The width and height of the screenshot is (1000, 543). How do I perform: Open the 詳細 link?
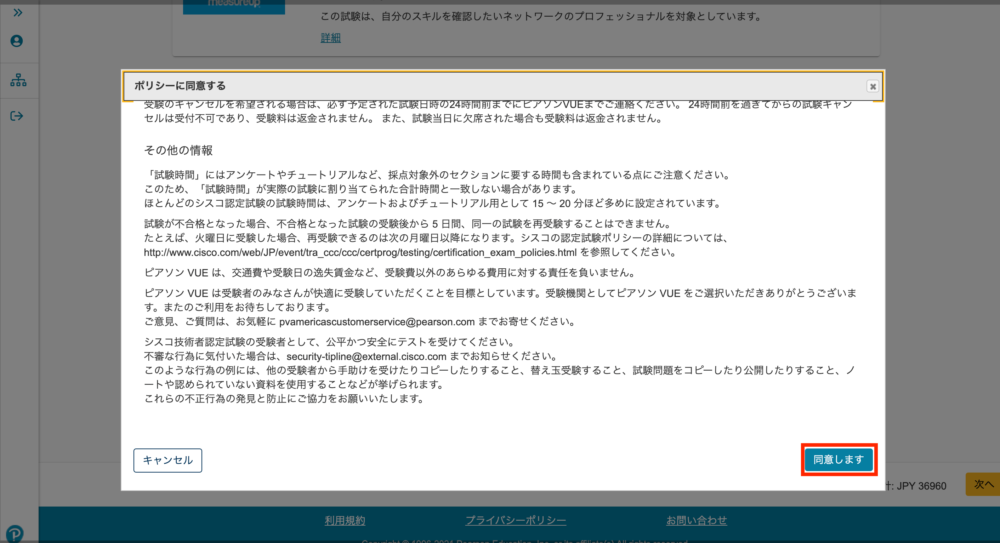pos(330,38)
